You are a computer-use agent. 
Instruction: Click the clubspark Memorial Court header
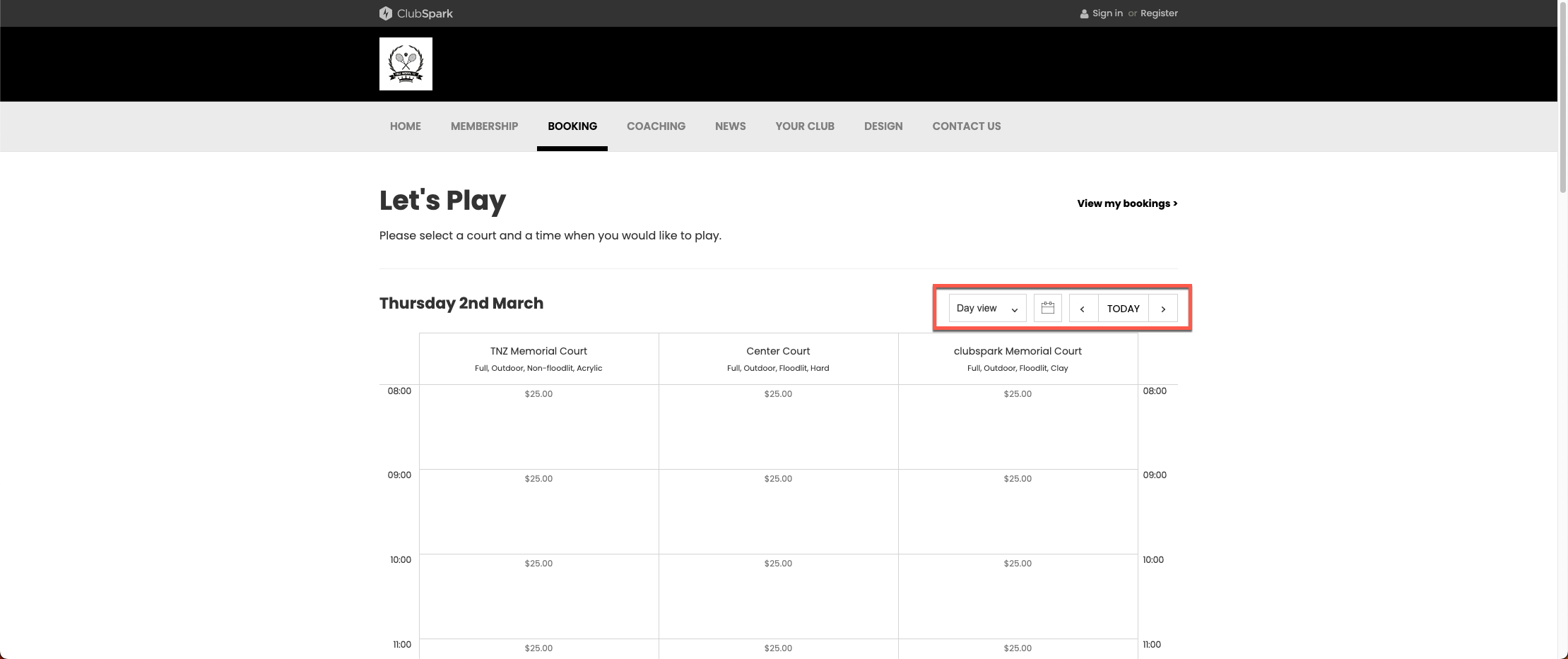click(x=1018, y=359)
